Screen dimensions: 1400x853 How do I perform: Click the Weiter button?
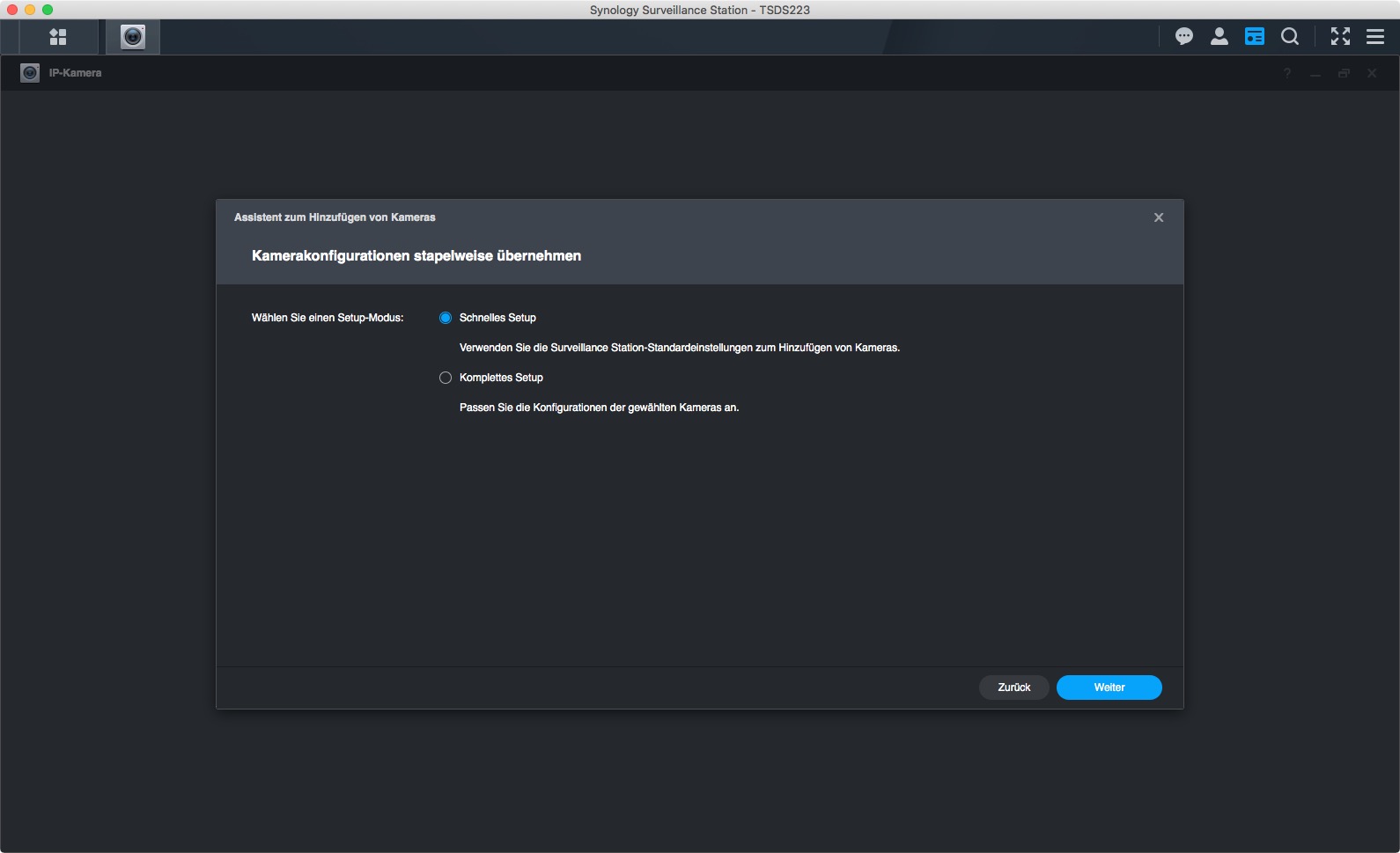[1109, 688]
